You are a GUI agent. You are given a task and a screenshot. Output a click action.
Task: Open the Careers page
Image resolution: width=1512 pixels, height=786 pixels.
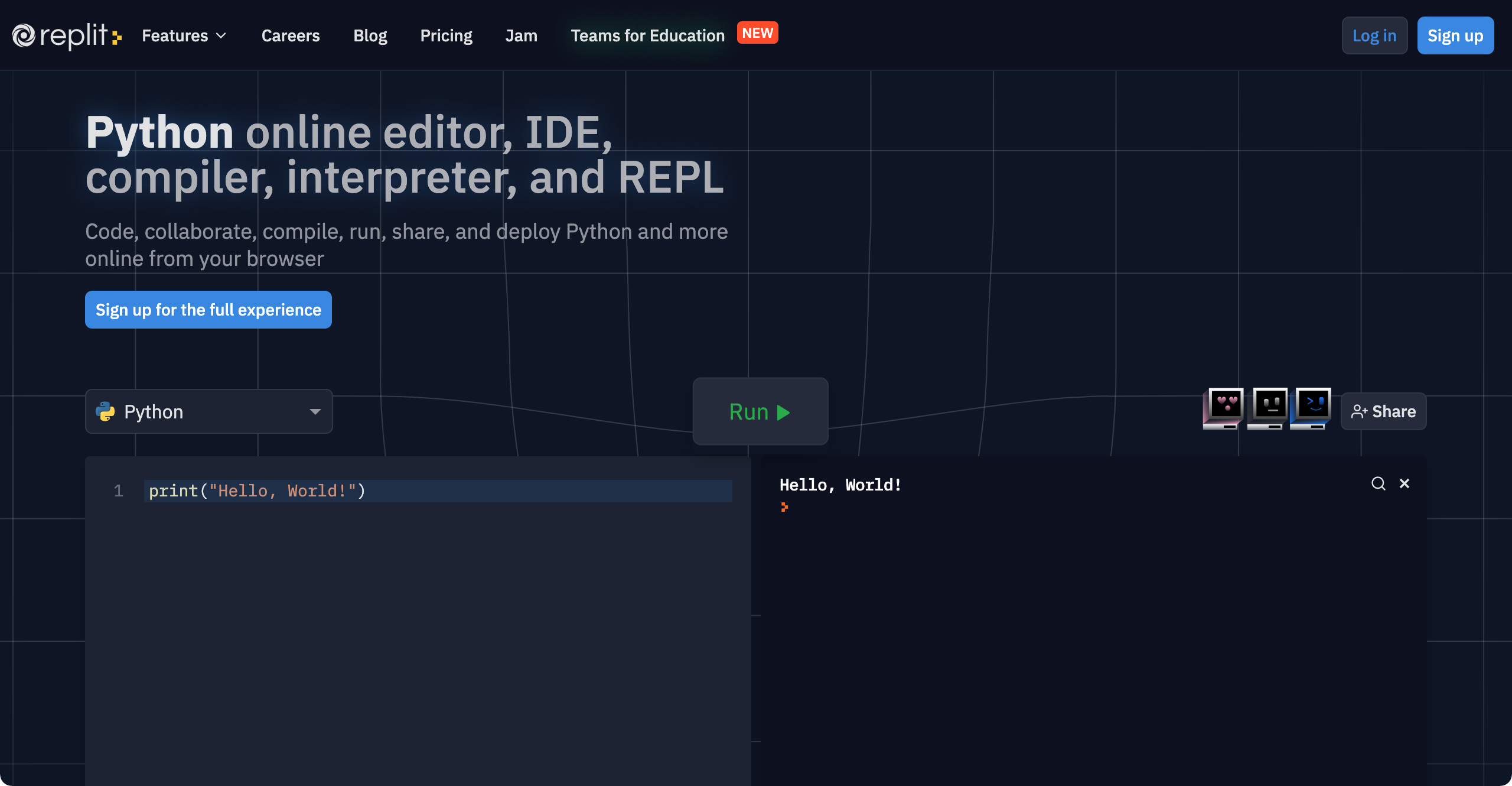(291, 36)
